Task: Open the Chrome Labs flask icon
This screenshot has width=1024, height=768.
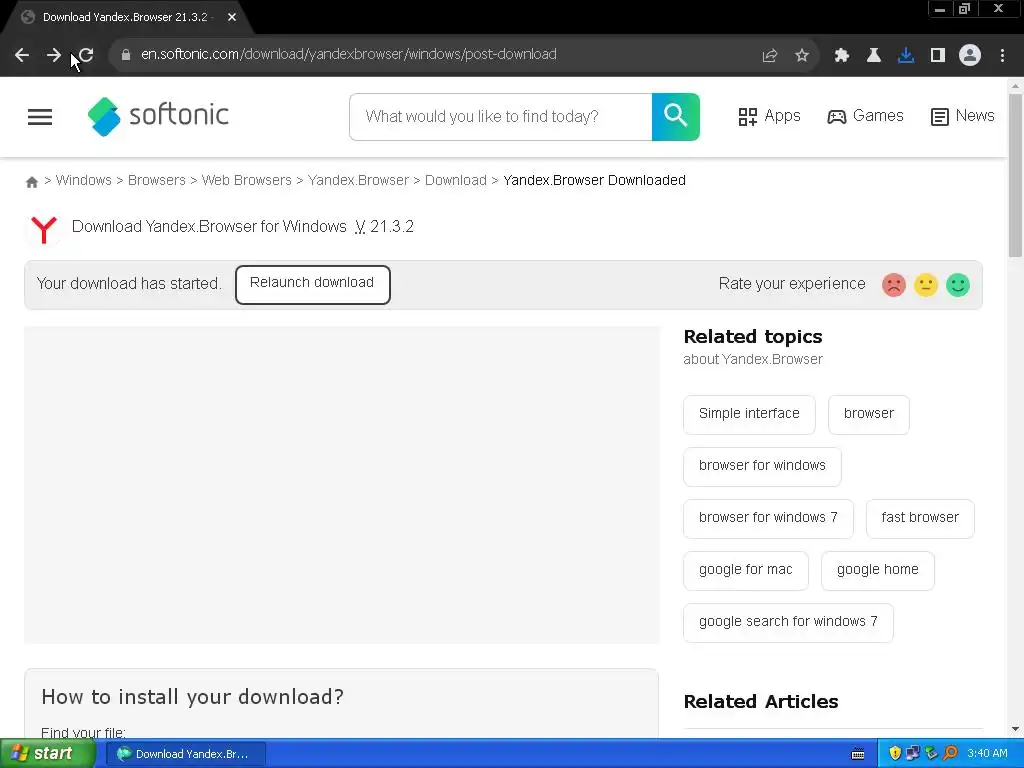Action: coord(874,56)
